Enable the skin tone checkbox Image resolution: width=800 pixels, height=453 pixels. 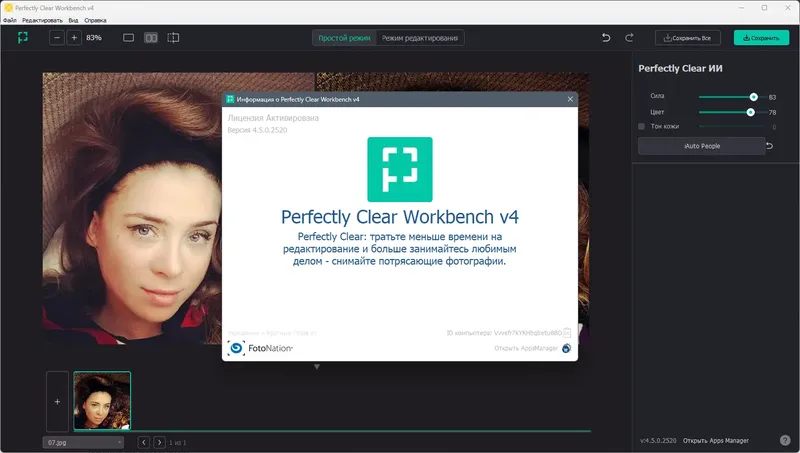pos(641,127)
